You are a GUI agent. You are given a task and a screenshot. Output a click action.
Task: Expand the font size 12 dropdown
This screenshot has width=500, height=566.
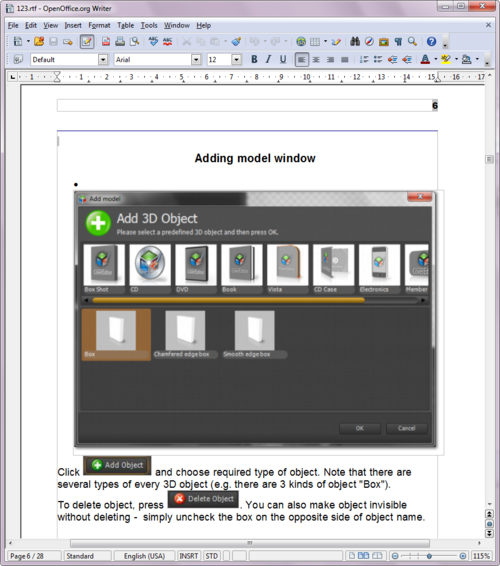236,60
